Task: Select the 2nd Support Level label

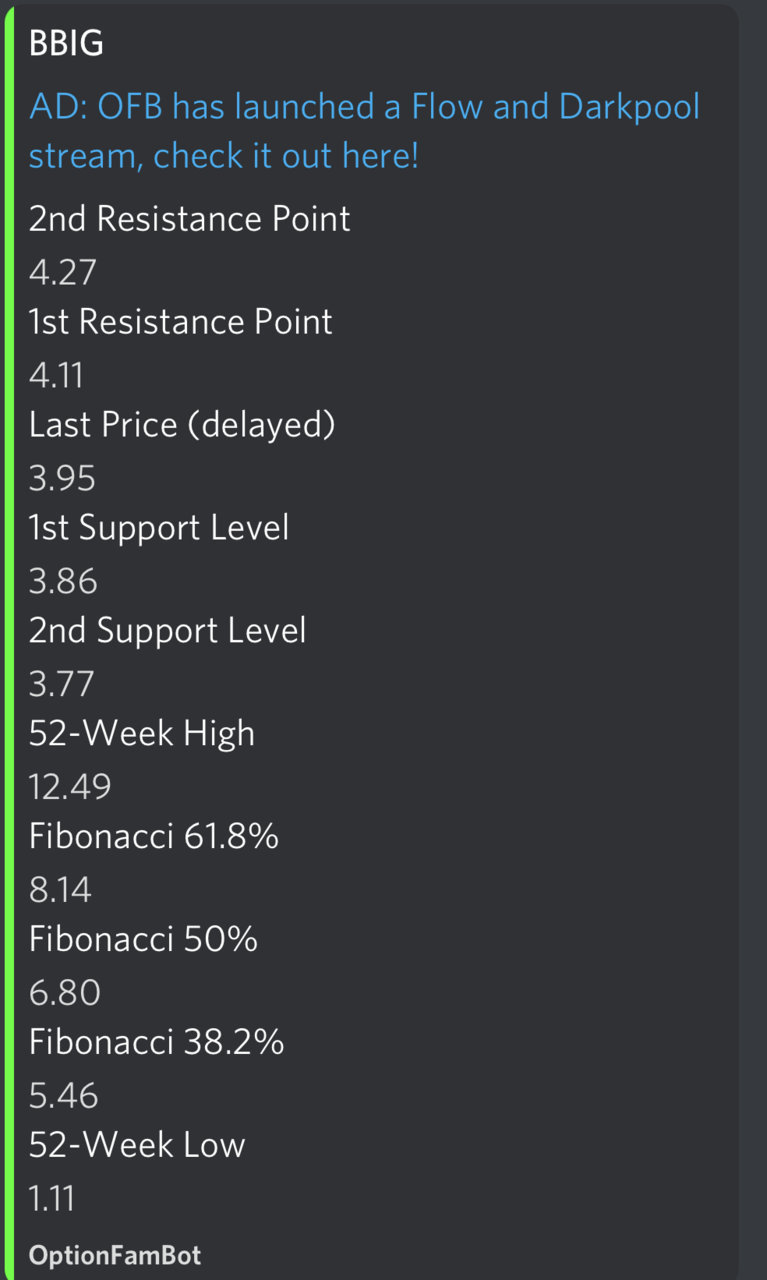Action: (x=168, y=631)
